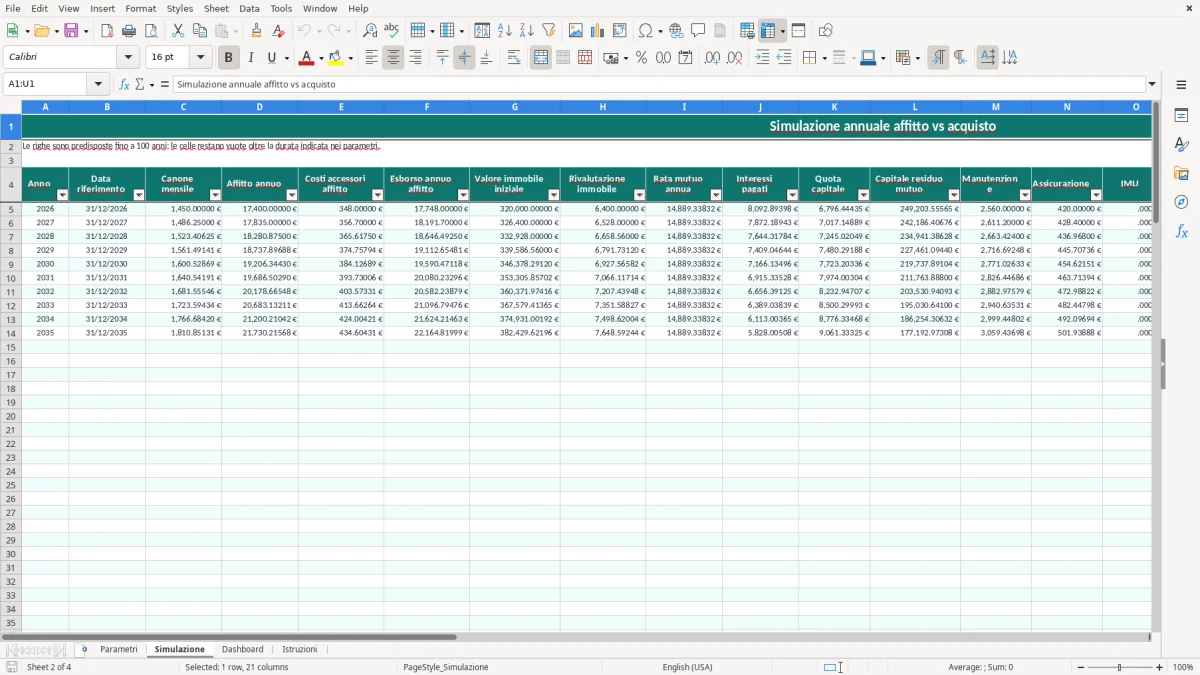Click the Copy icon

[199, 31]
